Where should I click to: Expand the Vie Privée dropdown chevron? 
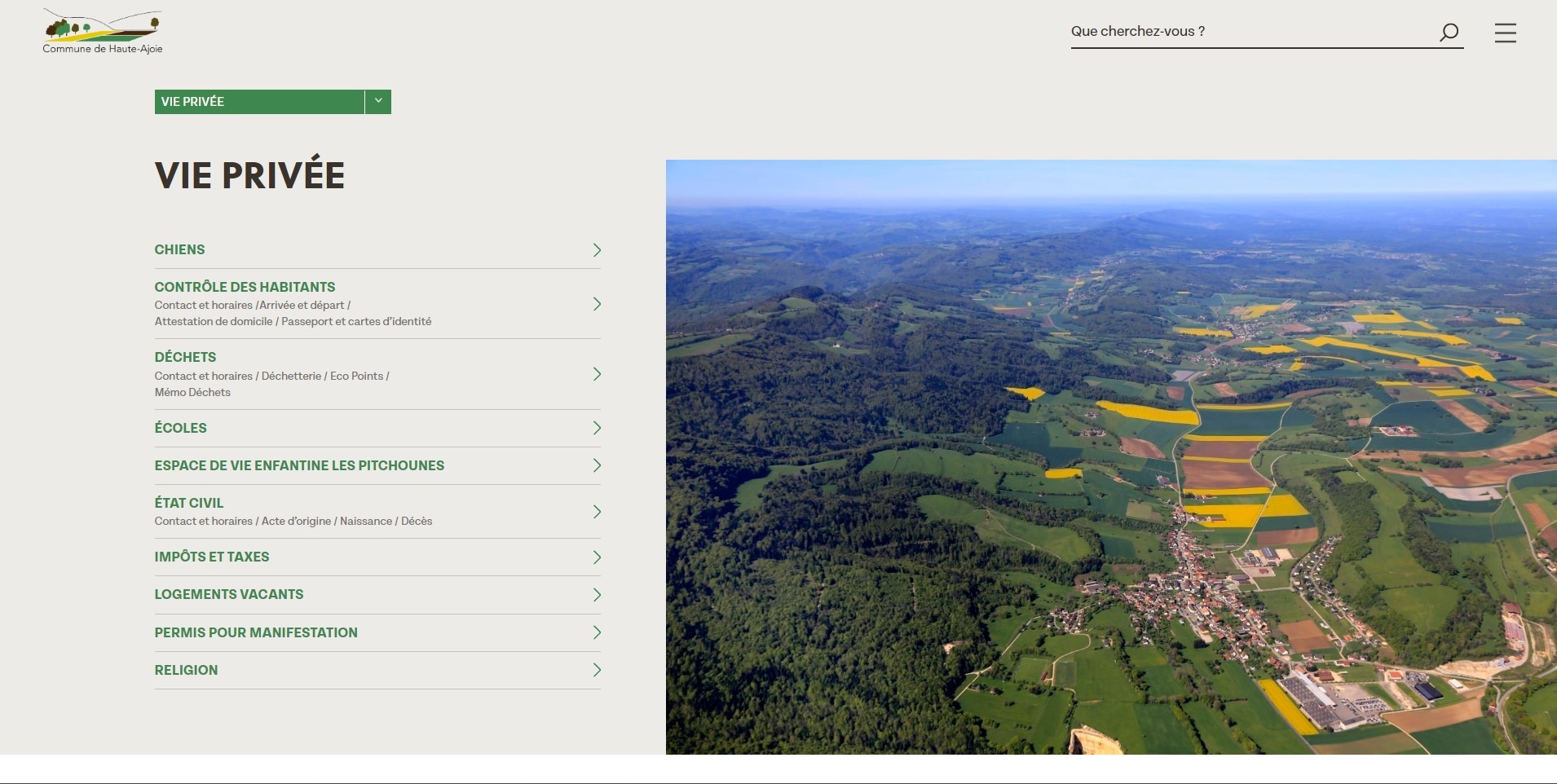378,101
